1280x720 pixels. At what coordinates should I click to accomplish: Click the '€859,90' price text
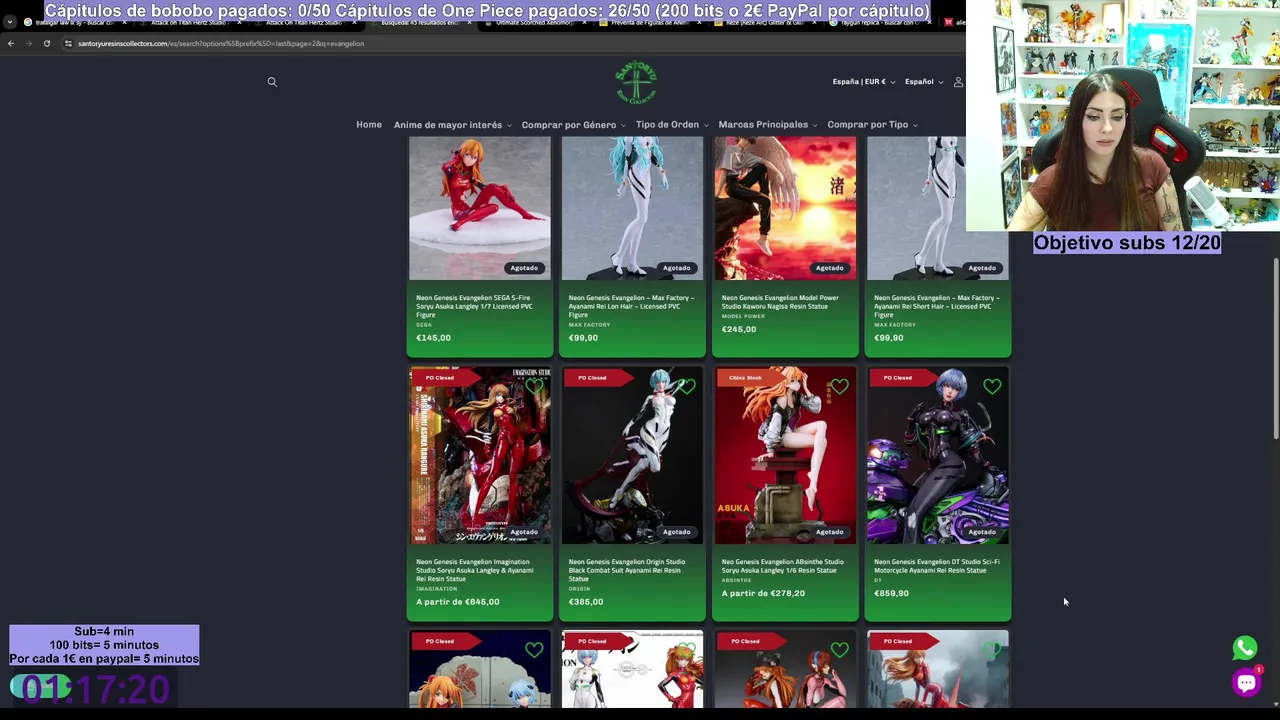pyautogui.click(x=891, y=593)
